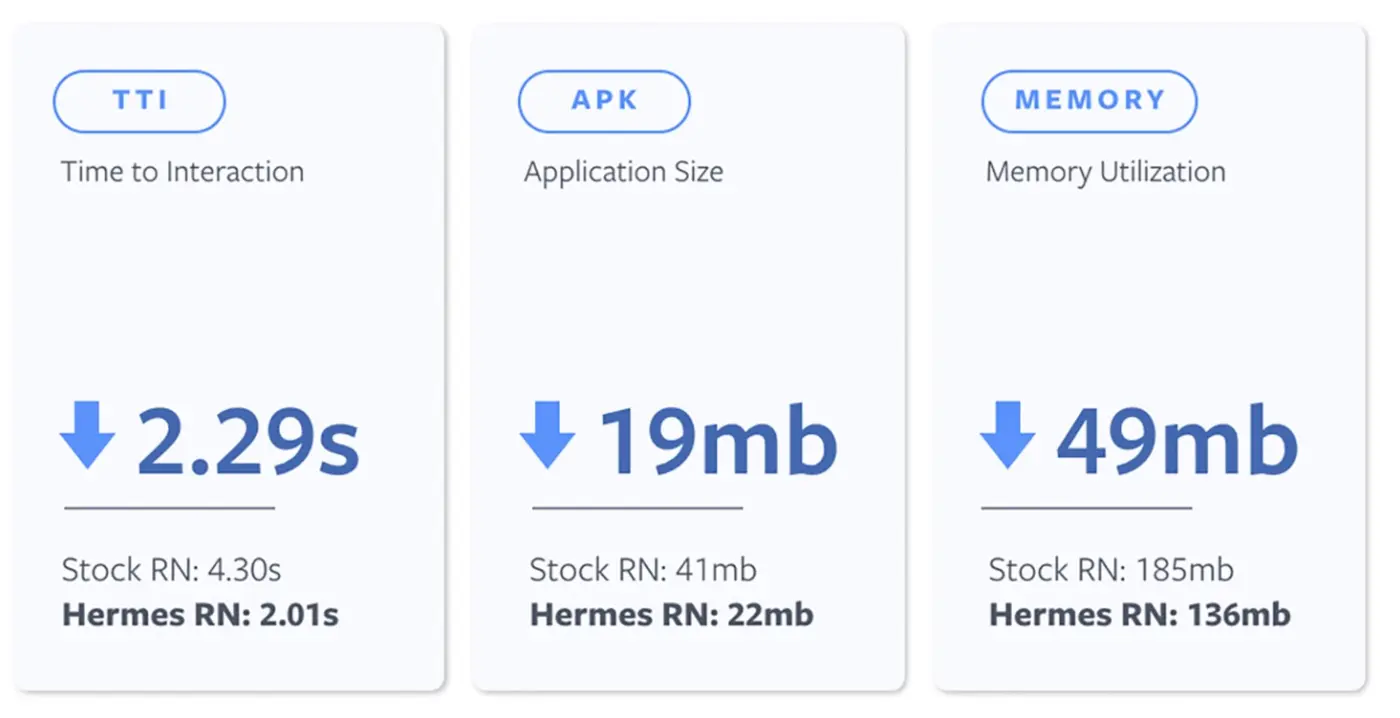Click the Stock RN: 41mb text
Image resolution: width=1400 pixels, height=718 pixels.
(x=642, y=570)
